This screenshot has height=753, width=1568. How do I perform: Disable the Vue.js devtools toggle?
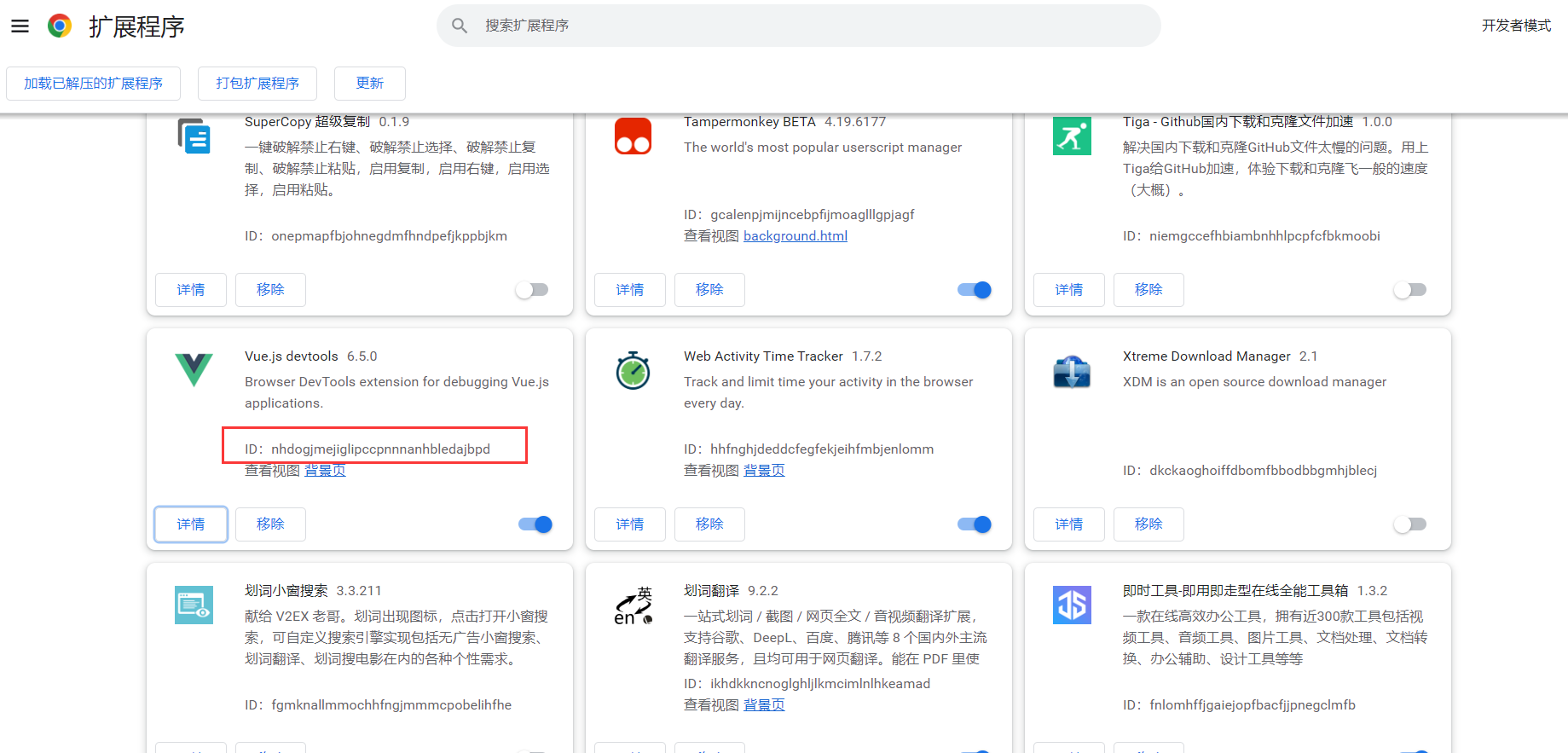535,524
